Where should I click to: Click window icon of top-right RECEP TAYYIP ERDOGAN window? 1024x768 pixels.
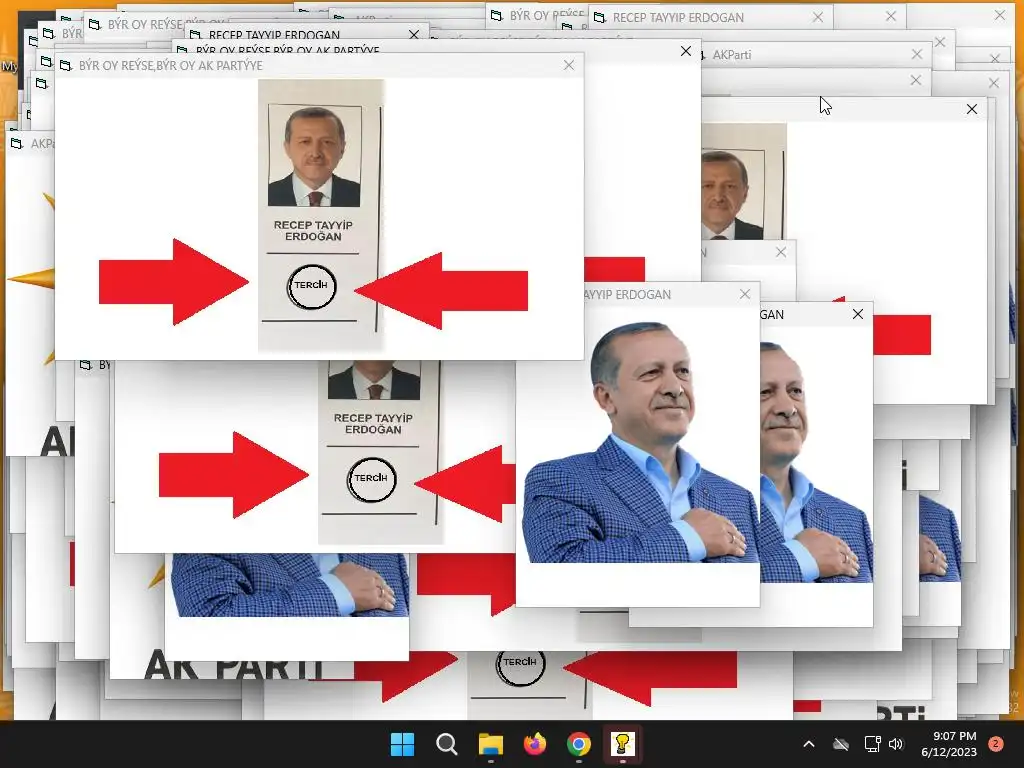click(x=600, y=18)
